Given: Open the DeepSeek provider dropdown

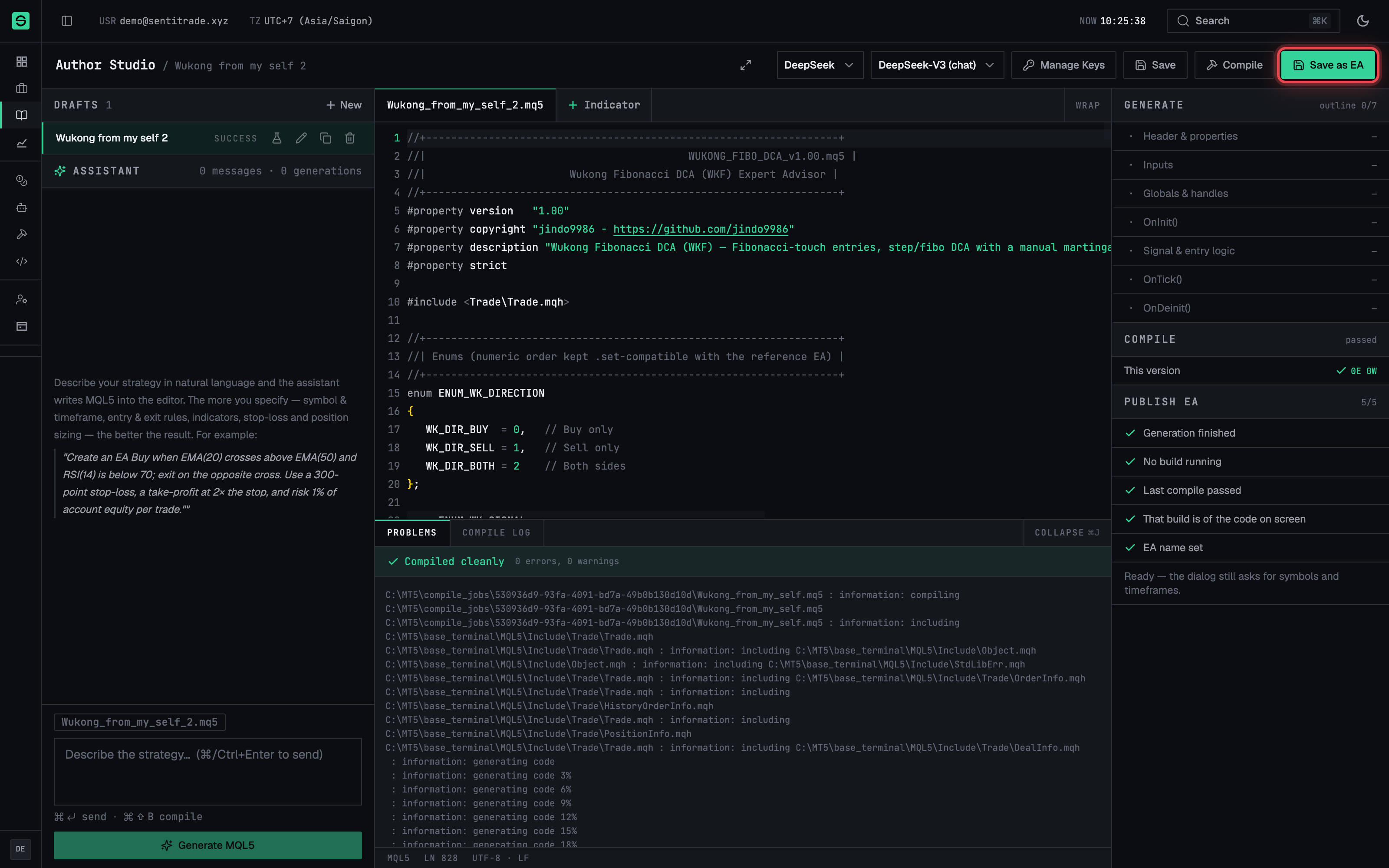Looking at the screenshot, I should pyautogui.click(x=820, y=65).
